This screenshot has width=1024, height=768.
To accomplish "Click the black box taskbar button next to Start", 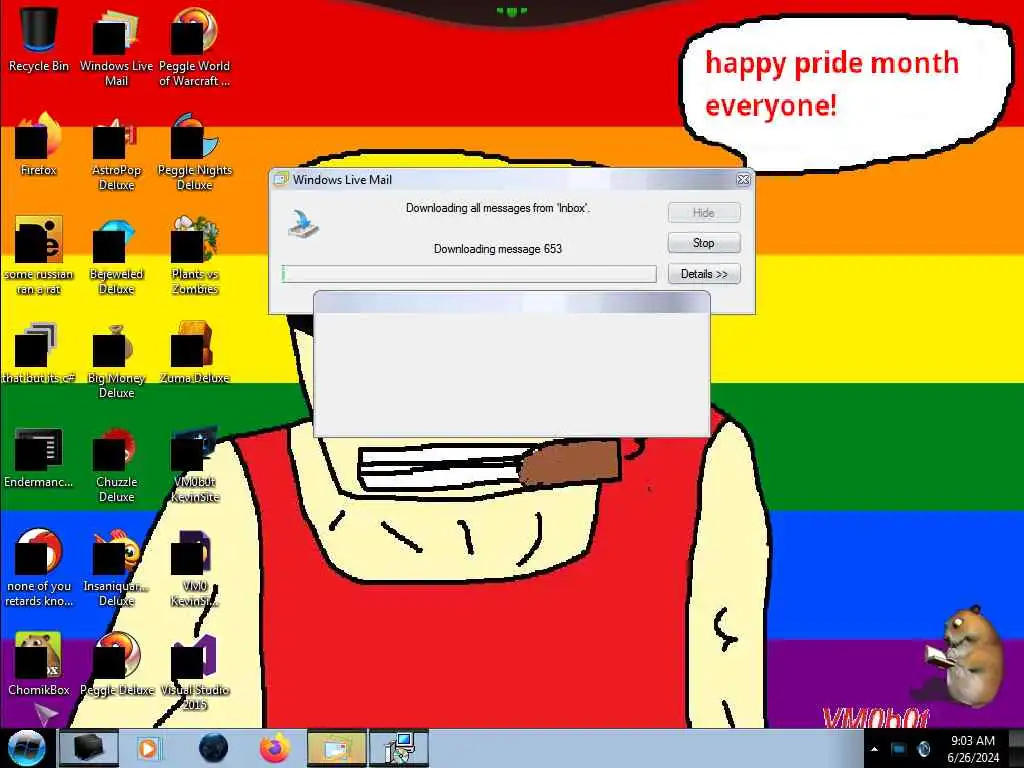I will [88, 748].
